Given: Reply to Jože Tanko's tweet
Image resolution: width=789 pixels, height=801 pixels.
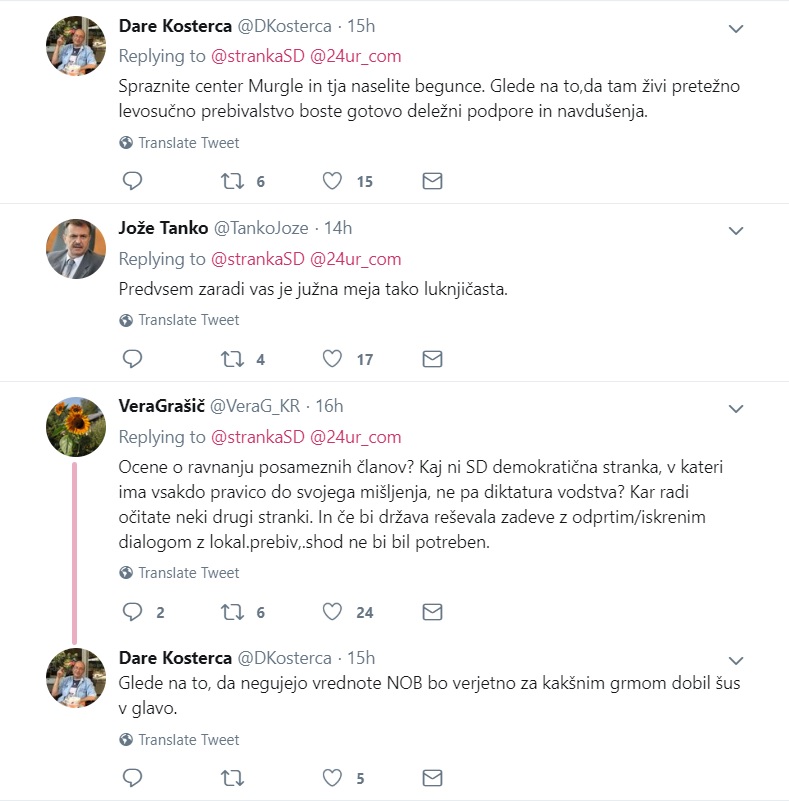Looking at the screenshot, I should coord(132,358).
